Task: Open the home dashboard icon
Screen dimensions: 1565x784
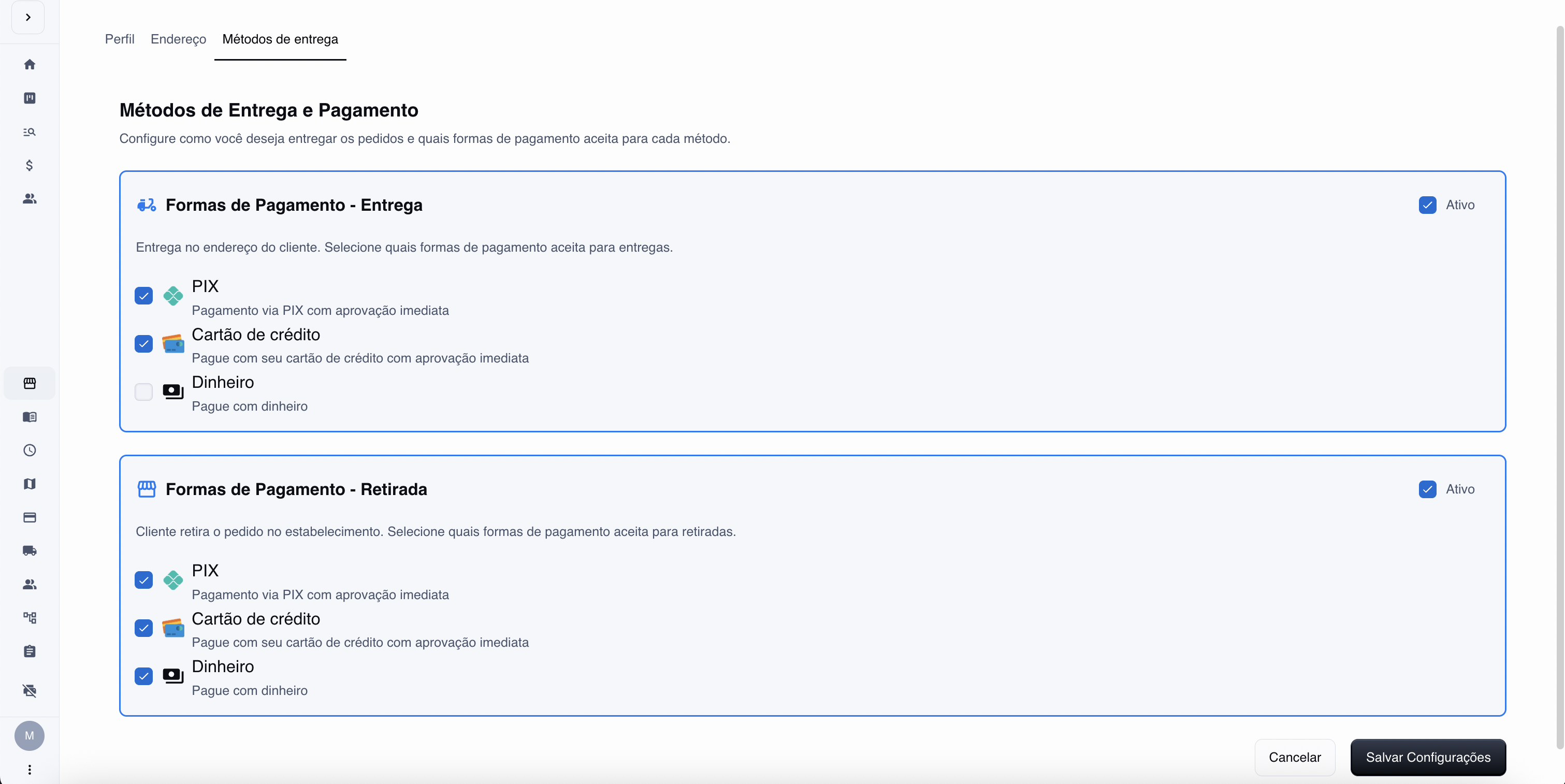Action: click(29, 64)
